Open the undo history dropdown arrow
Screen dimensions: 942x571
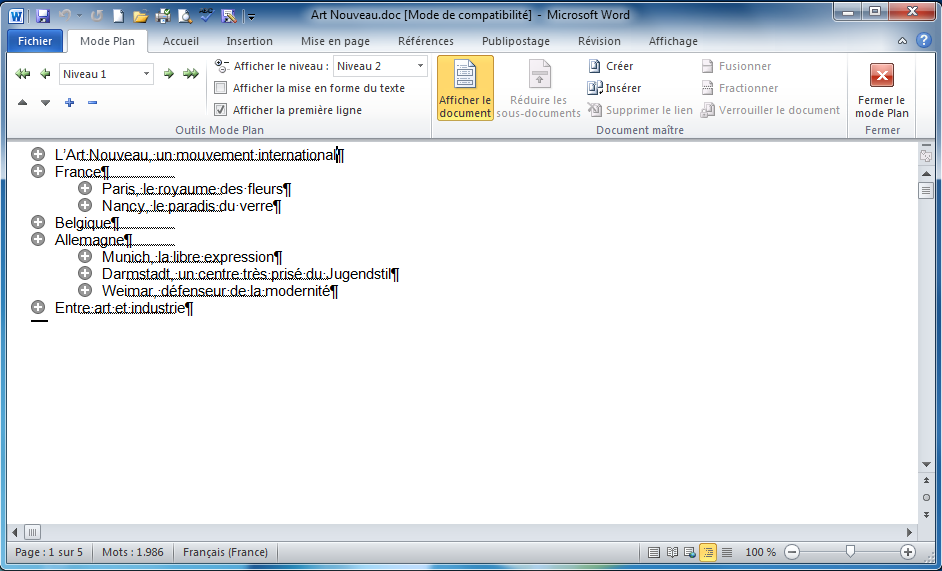(79, 16)
